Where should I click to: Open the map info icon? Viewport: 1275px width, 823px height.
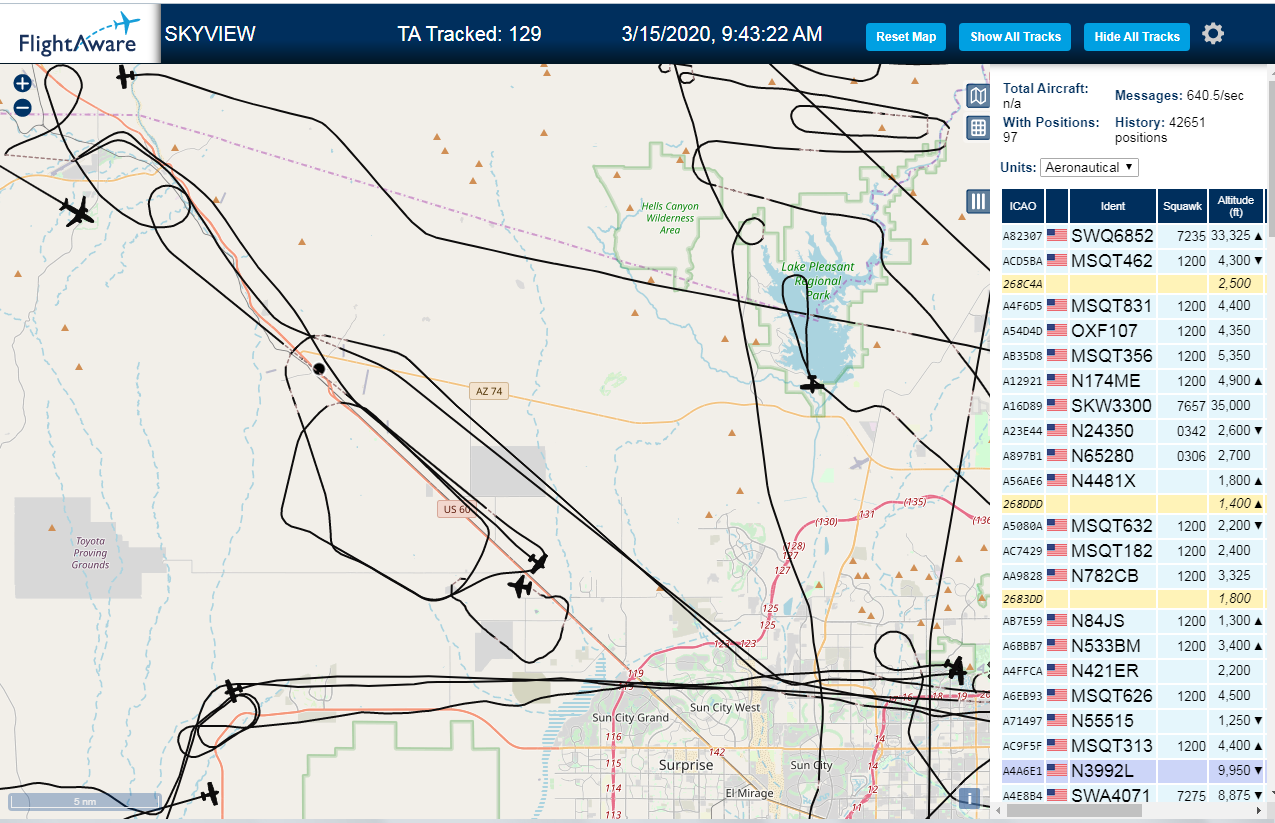tap(968, 798)
